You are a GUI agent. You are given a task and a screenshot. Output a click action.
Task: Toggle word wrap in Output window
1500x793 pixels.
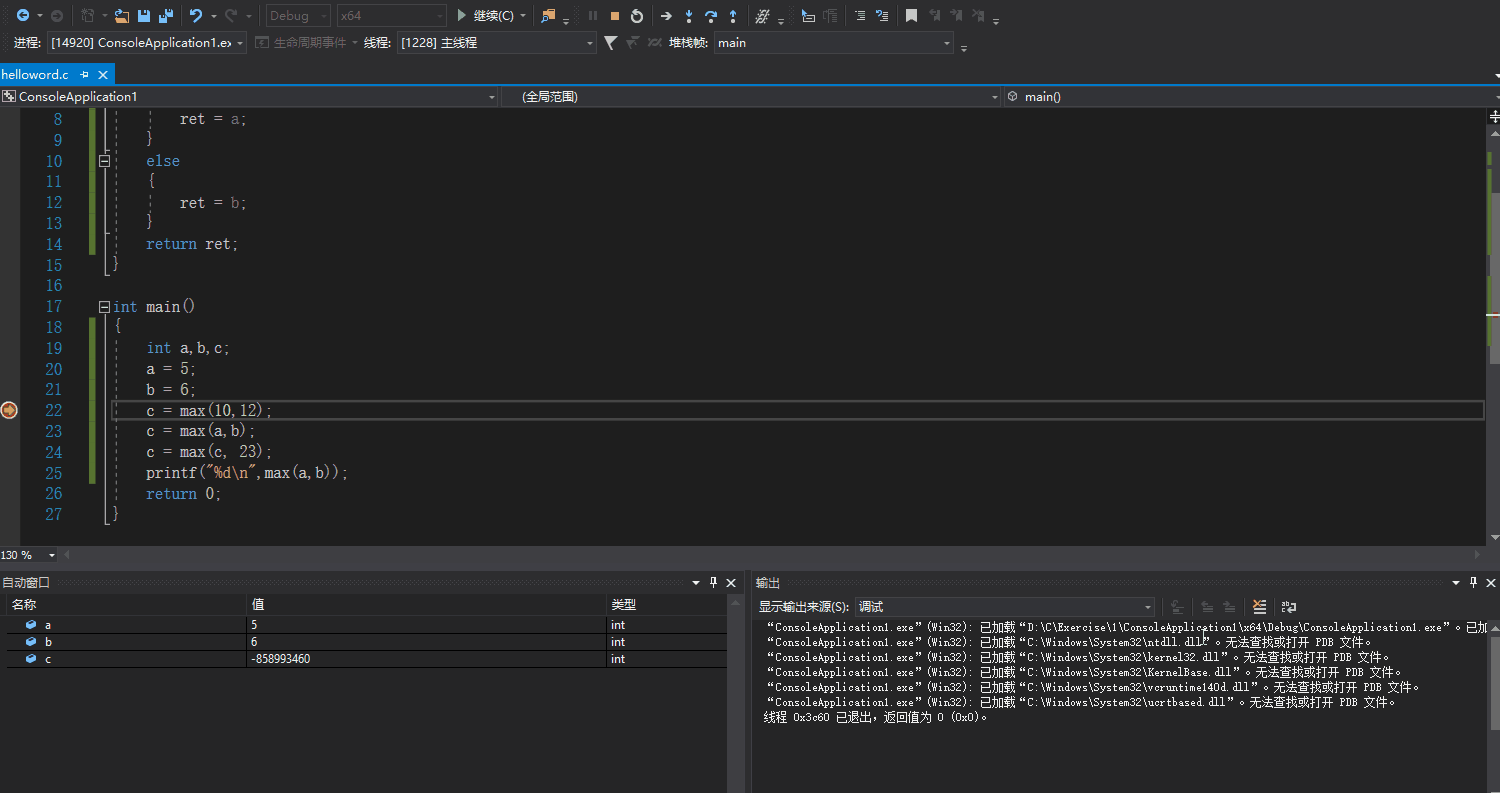coord(1289,607)
